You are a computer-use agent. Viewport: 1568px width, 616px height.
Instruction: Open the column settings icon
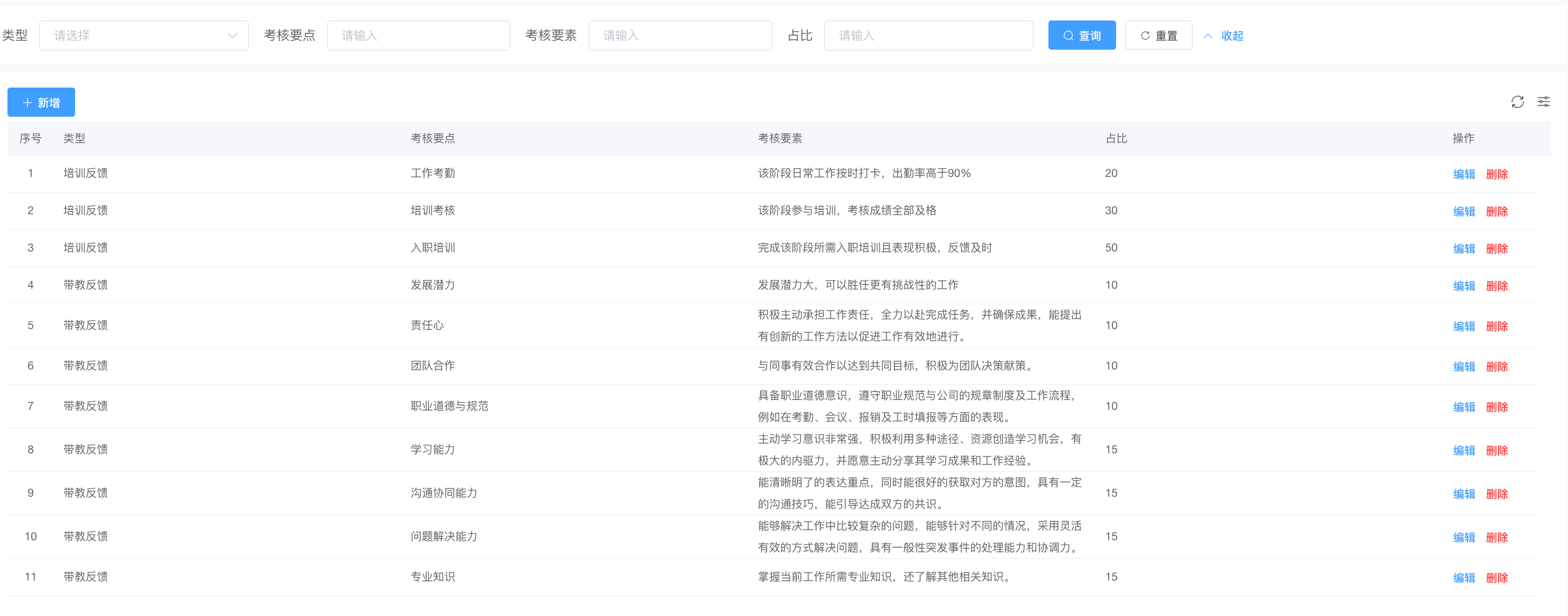pyautogui.click(x=1544, y=102)
